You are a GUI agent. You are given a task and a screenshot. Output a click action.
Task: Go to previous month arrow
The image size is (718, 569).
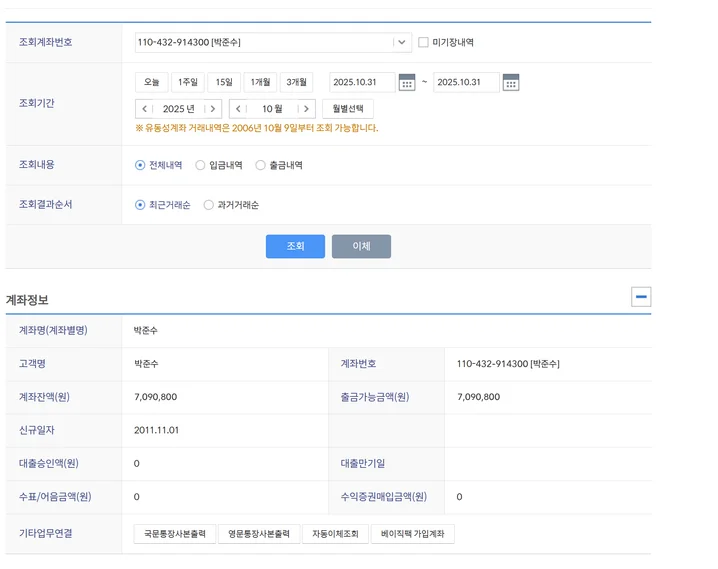coord(238,109)
